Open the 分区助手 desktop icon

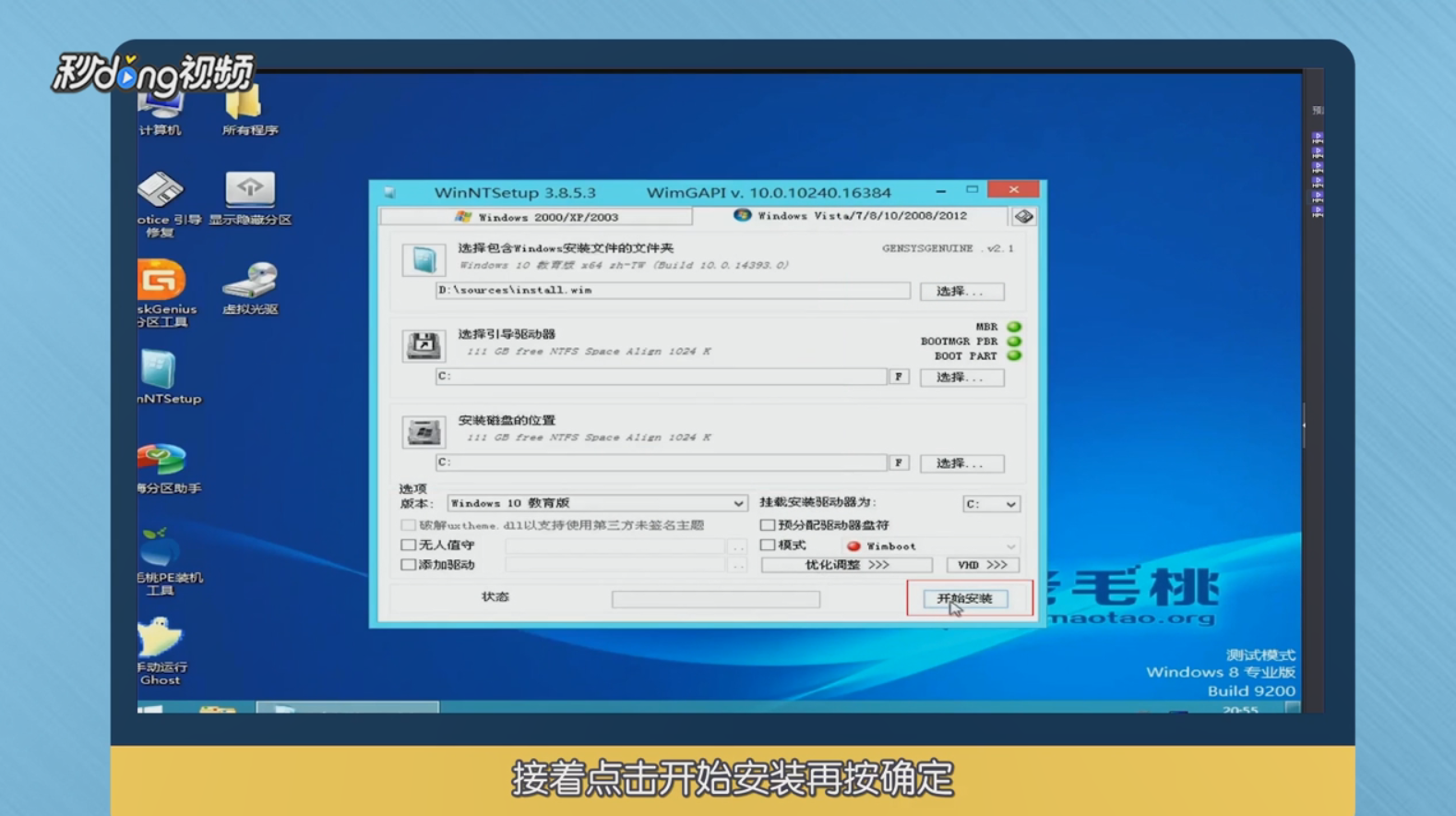[x=163, y=468]
